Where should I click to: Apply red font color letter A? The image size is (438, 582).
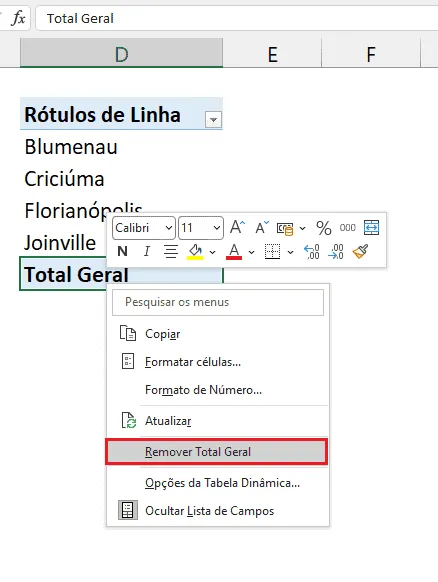(234, 252)
